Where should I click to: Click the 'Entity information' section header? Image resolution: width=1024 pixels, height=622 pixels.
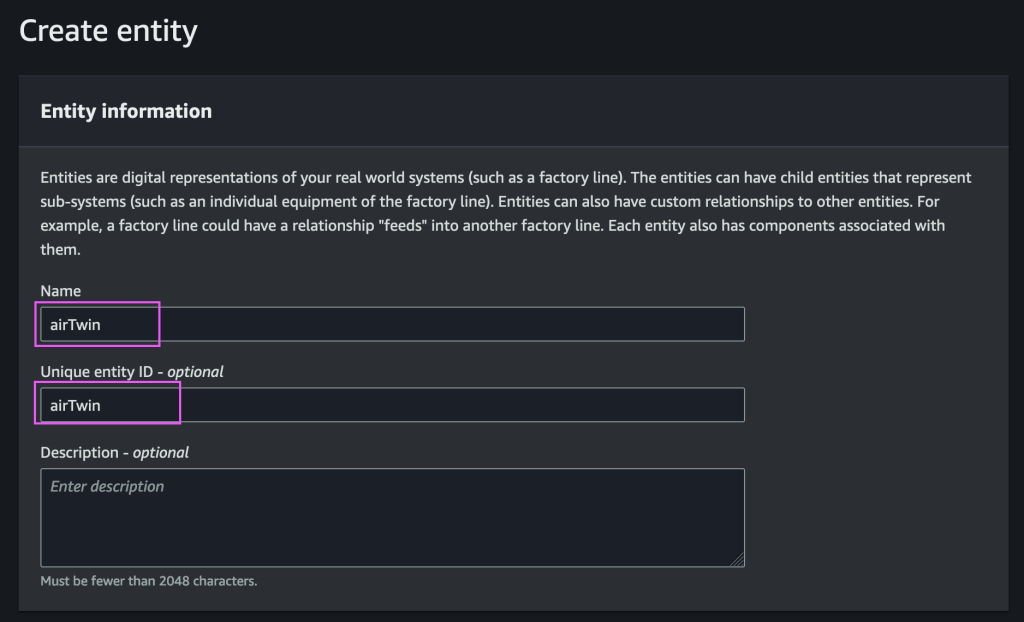tap(125, 111)
